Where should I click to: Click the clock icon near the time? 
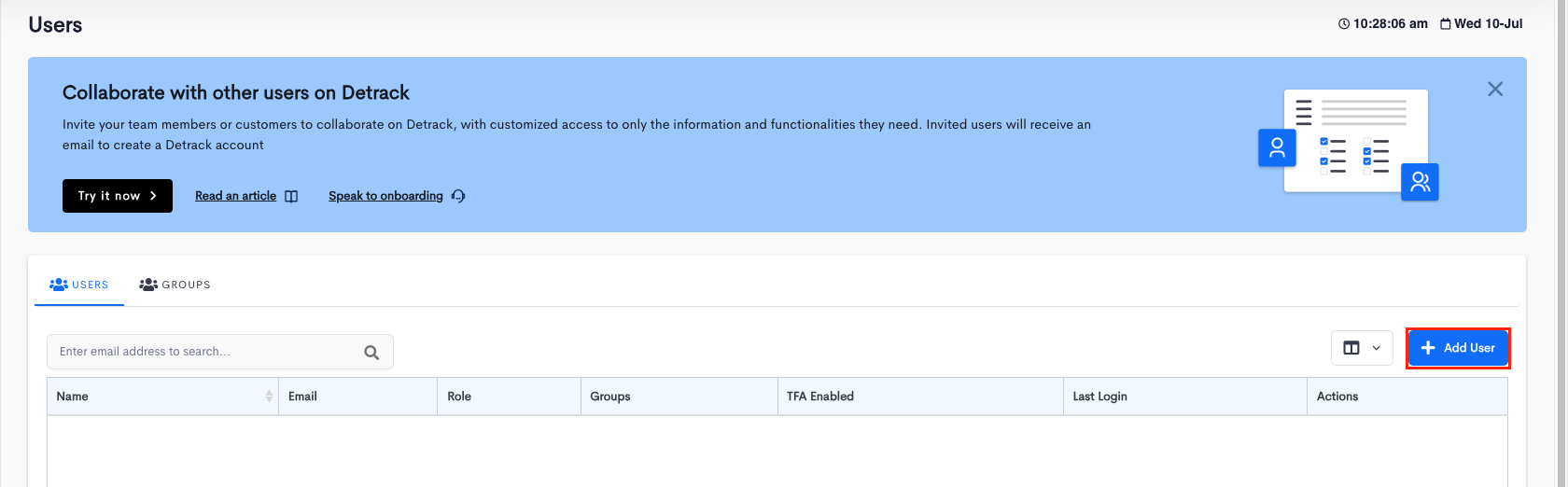pos(1344,24)
